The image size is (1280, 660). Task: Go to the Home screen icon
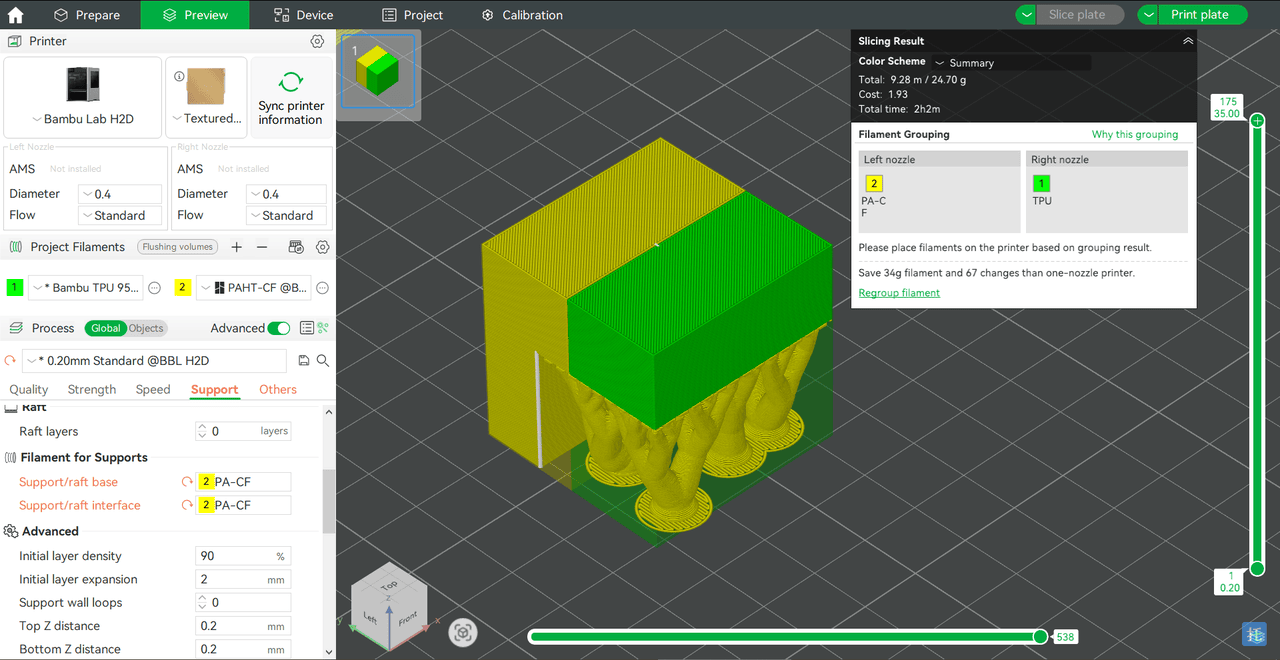[x=15, y=15]
